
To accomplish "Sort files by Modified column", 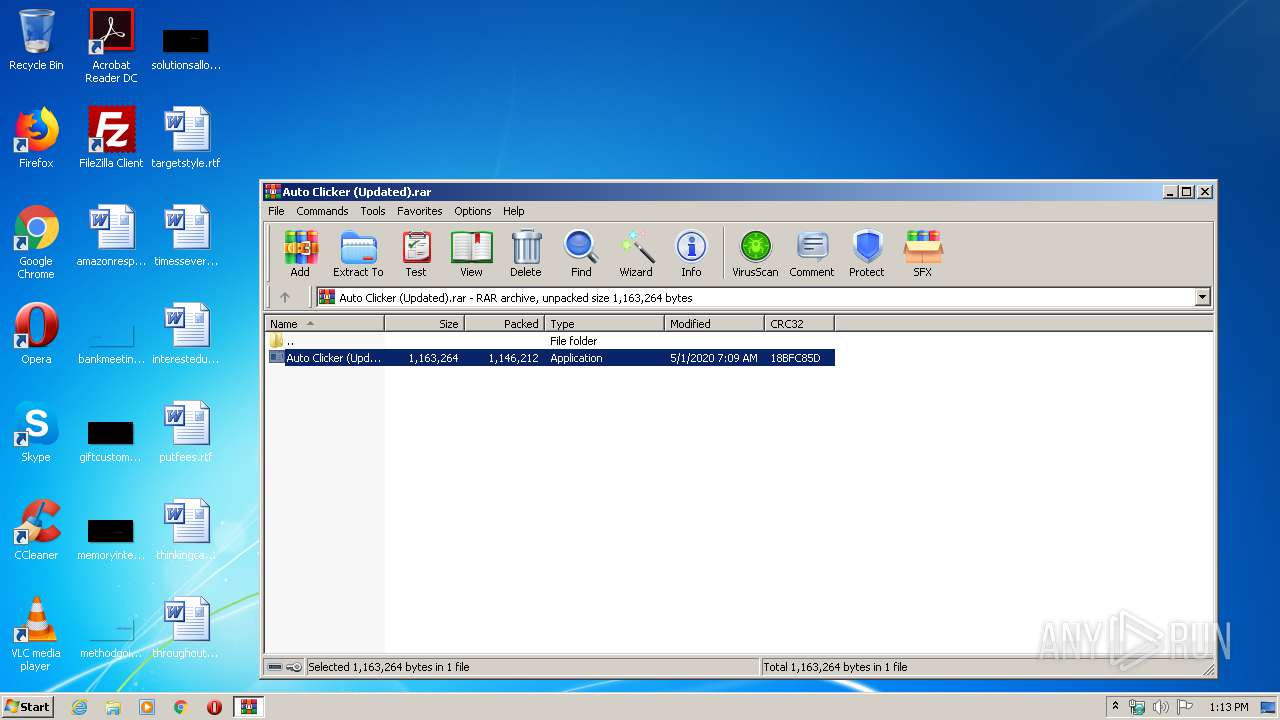I will point(714,324).
